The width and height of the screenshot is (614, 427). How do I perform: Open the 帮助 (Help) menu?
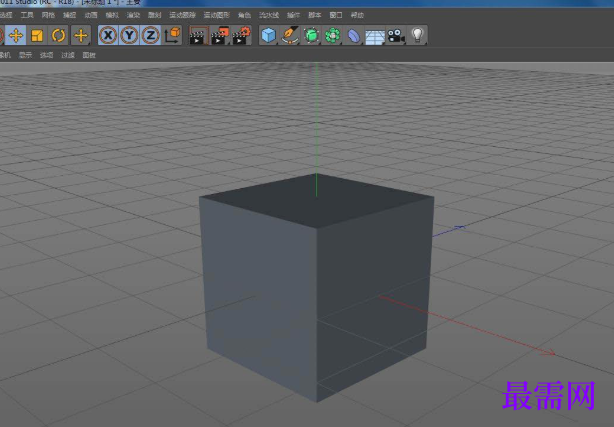[x=357, y=15]
